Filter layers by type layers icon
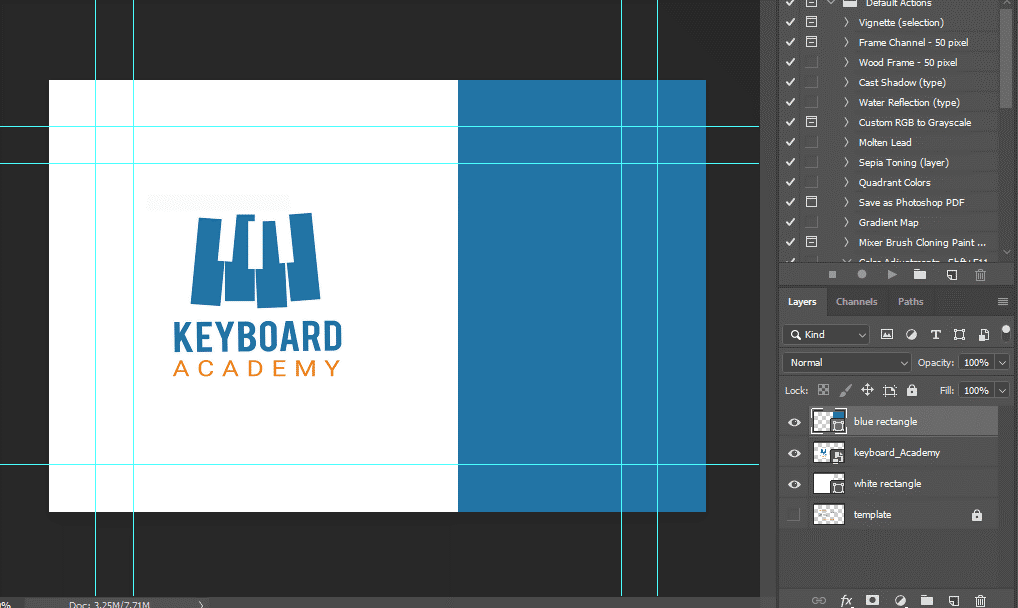The width and height of the screenshot is (1018, 608). tap(935, 334)
